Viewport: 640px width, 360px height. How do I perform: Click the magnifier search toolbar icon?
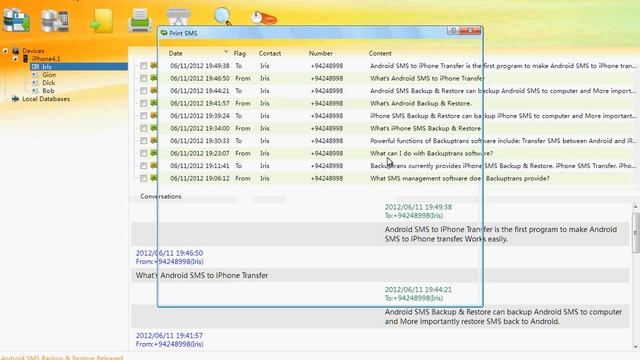tap(223, 17)
